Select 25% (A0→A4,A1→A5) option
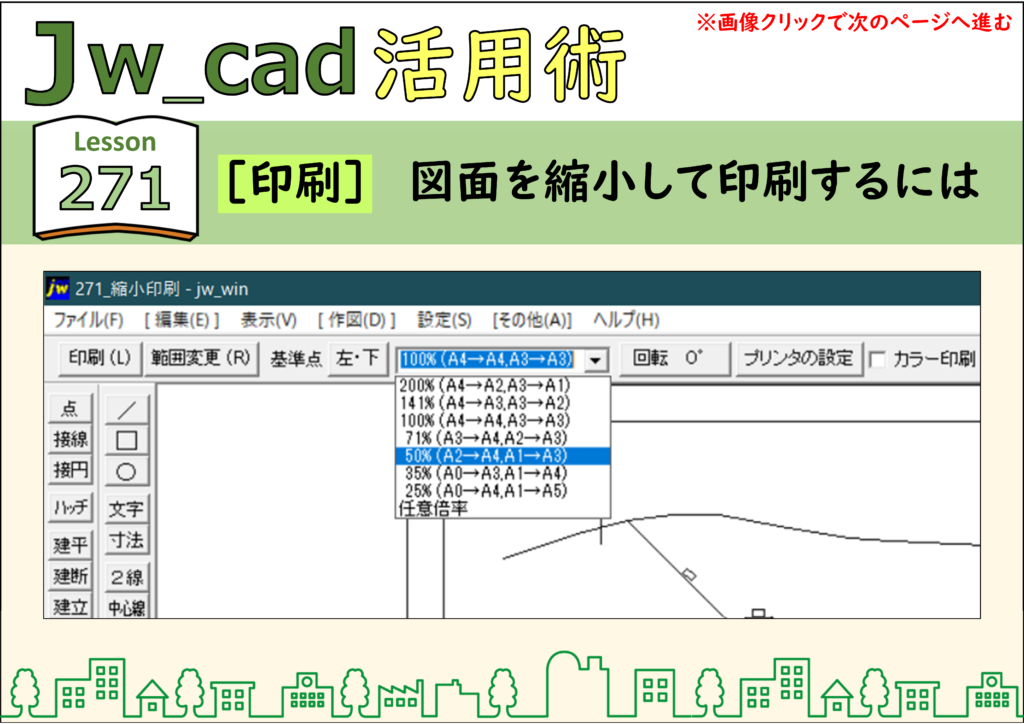This screenshot has width=1024, height=724. tap(503, 491)
